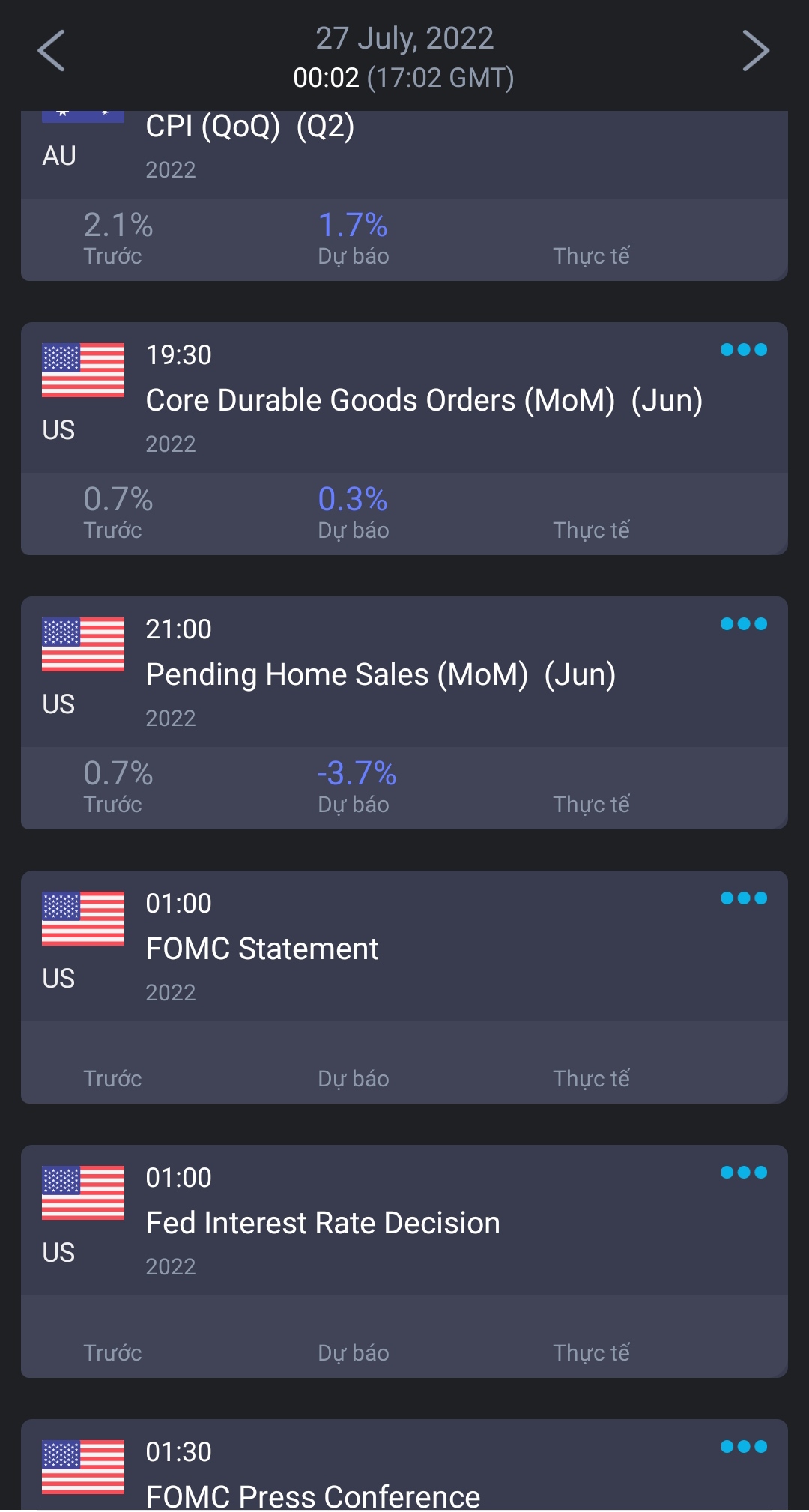
Task: Tap the 0.3% forecast for Core Durable Goods
Action: coord(353,500)
